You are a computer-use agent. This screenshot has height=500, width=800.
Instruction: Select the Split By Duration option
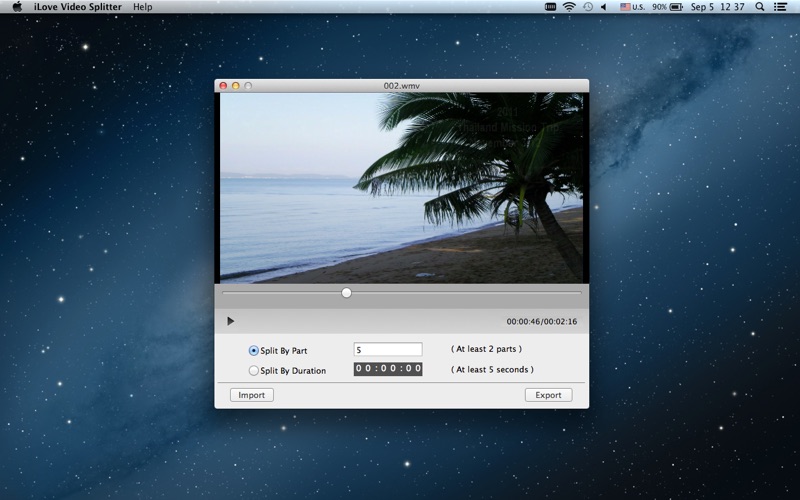point(253,370)
